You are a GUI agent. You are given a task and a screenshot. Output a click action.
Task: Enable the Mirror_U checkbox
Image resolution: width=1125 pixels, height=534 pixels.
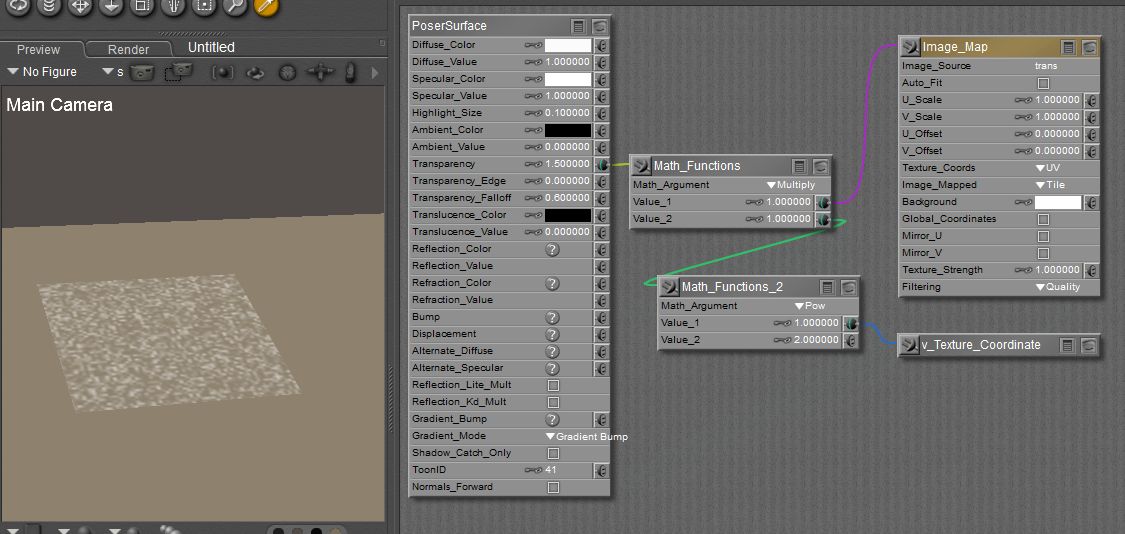click(1044, 236)
